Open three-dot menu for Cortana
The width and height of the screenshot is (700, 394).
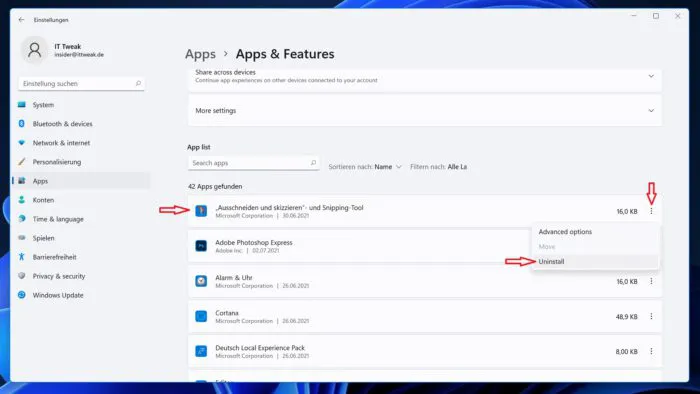(x=651, y=316)
